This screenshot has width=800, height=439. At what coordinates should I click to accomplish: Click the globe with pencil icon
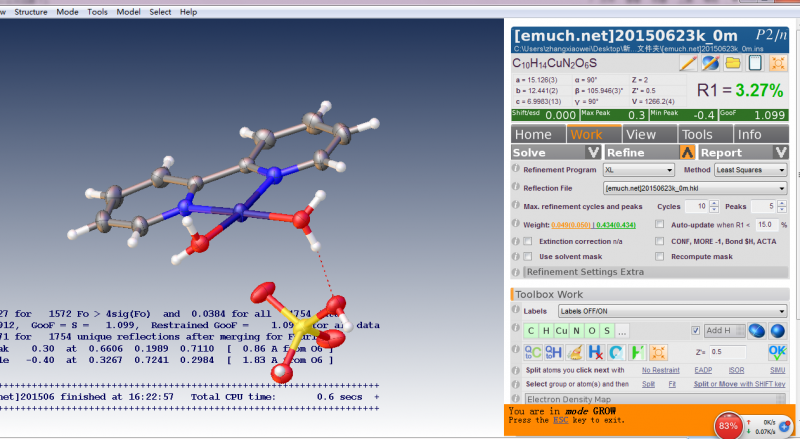(x=711, y=63)
